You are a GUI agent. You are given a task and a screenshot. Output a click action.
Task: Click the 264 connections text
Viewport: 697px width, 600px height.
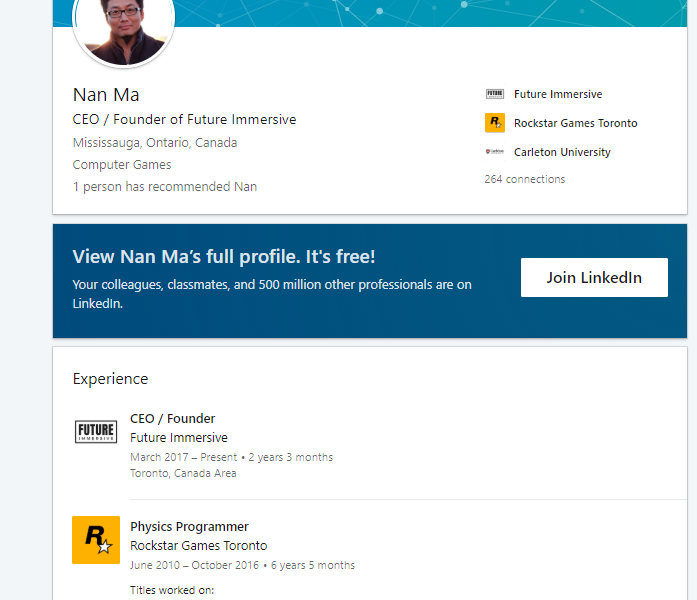(x=525, y=179)
